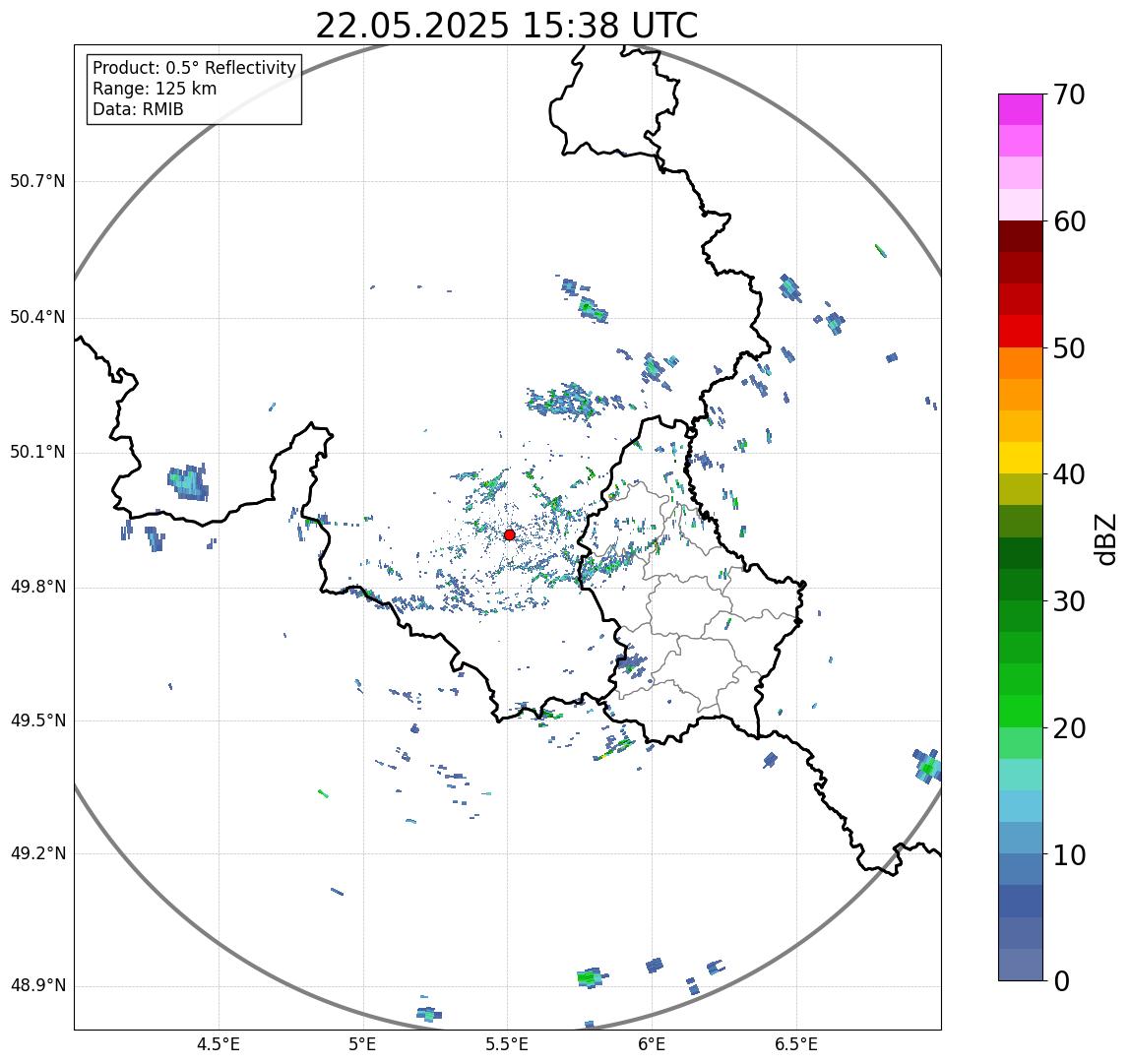Click the bright green colorbar segment above 20
This screenshot has width=1130, height=1064.
coord(1021,711)
